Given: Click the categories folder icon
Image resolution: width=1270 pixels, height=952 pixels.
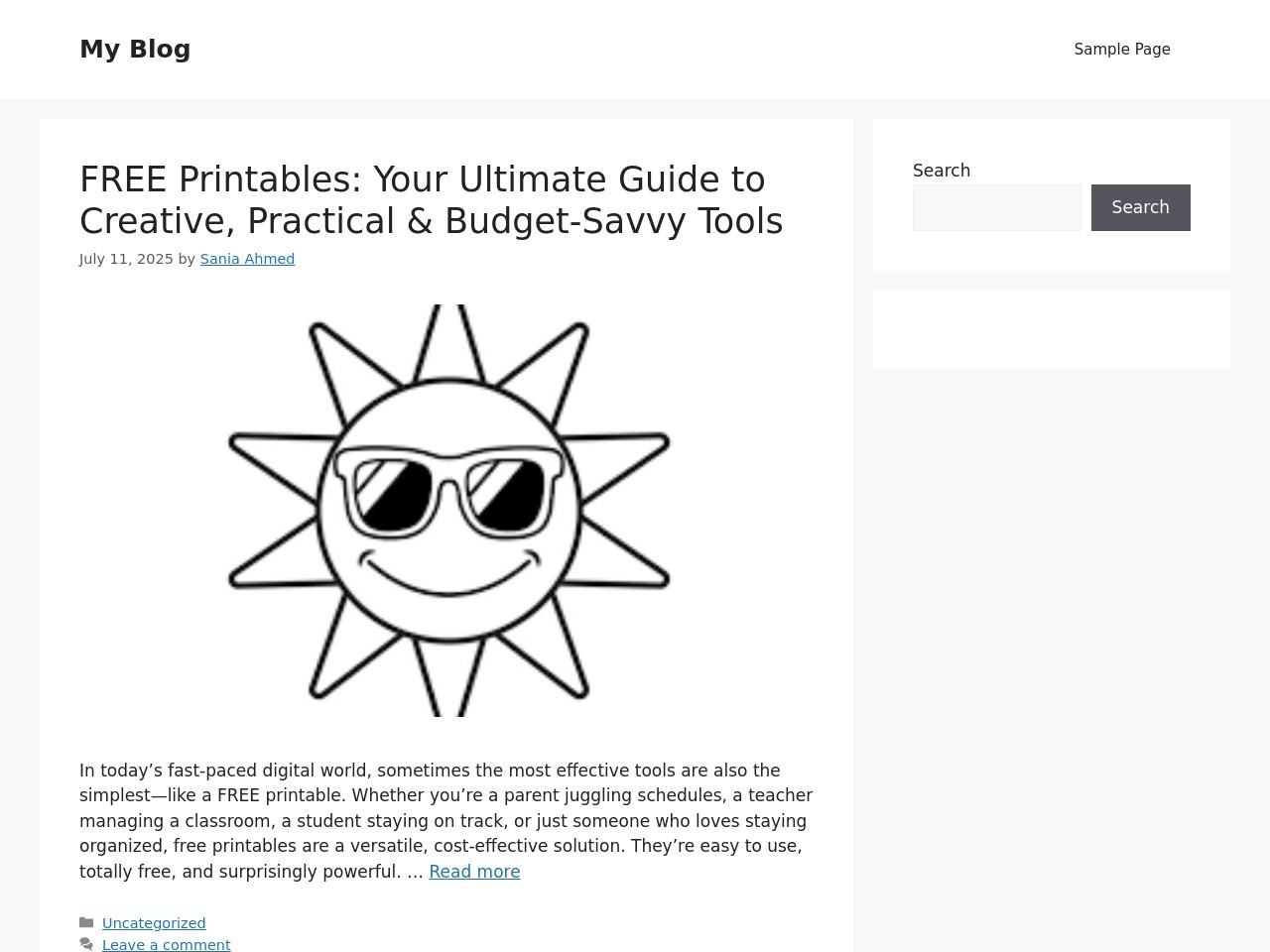Looking at the screenshot, I should point(86,923).
